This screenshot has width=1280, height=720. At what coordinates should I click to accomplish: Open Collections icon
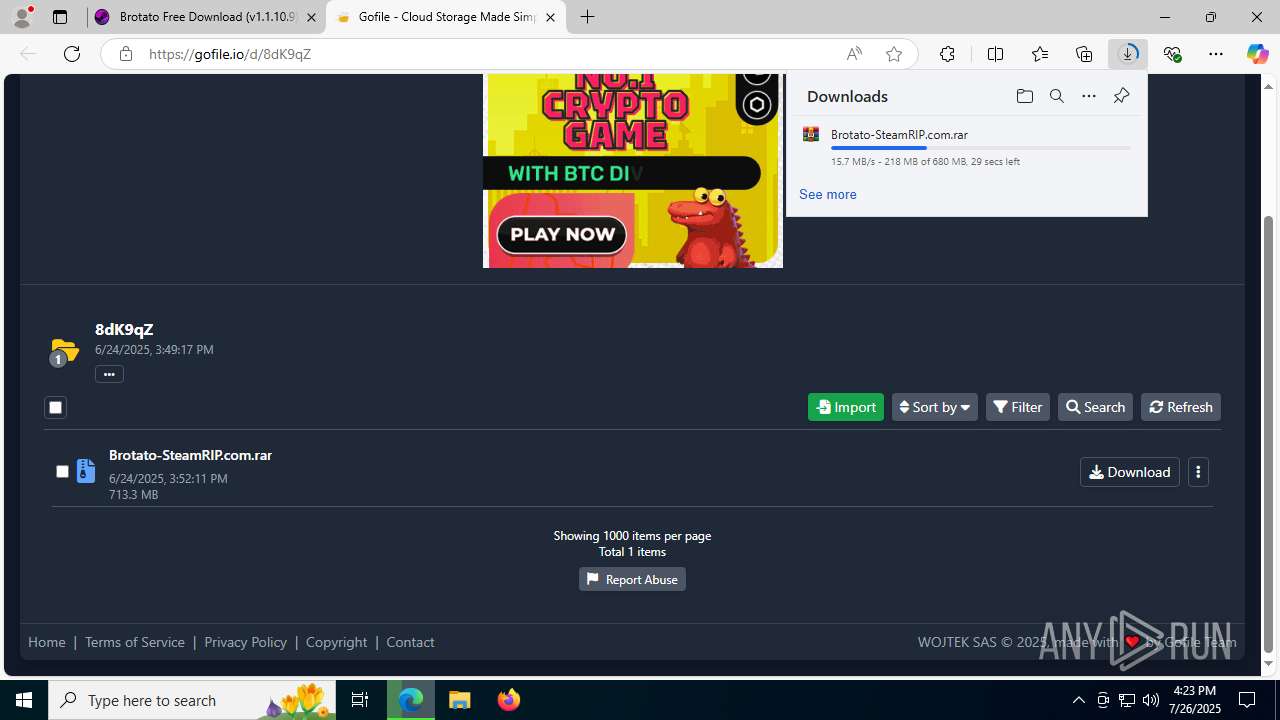[1084, 54]
